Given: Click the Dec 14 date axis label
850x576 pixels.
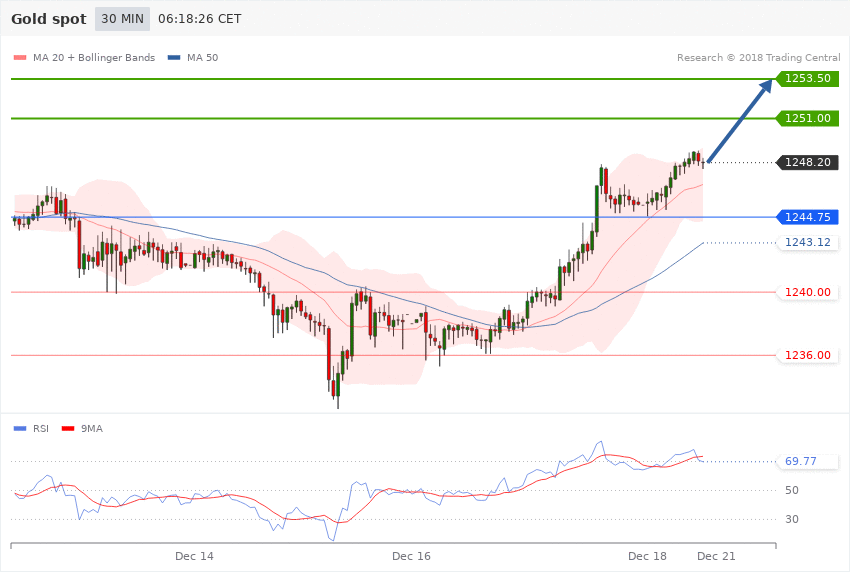Looking at the screenshot, I should pyautogui.click(x=194, y=556).
